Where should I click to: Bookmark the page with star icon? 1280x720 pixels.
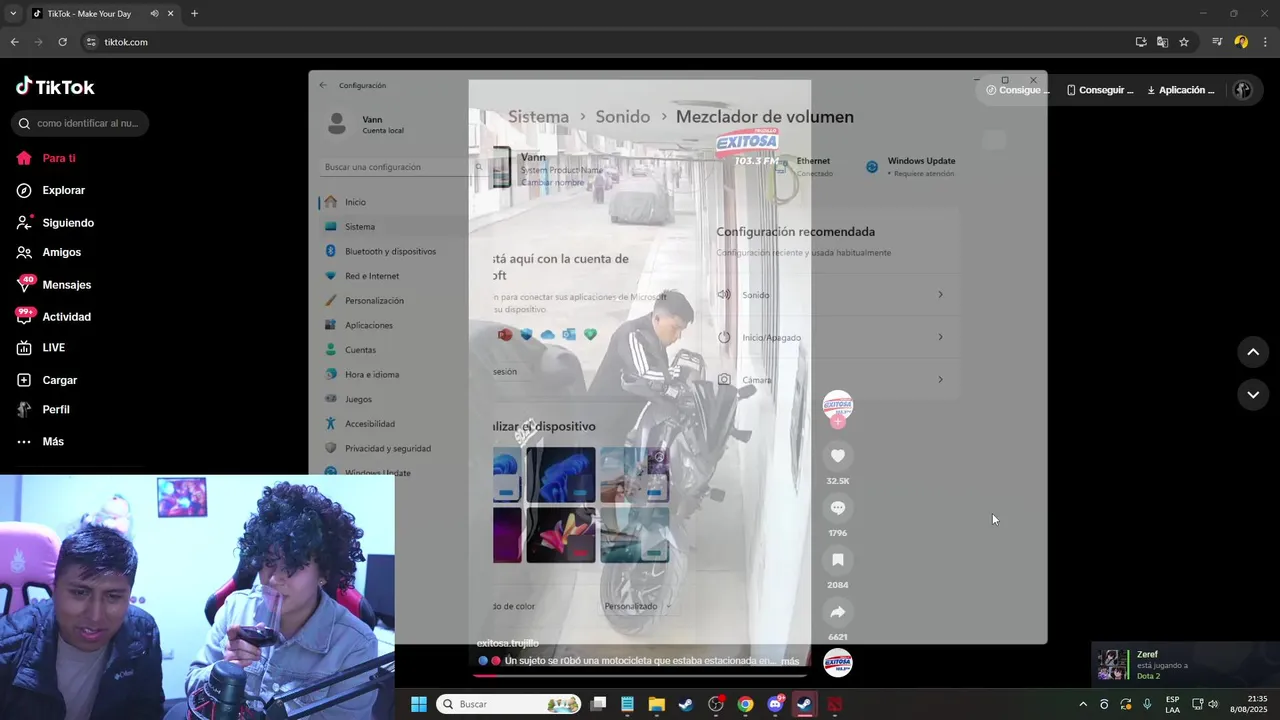1184,42
